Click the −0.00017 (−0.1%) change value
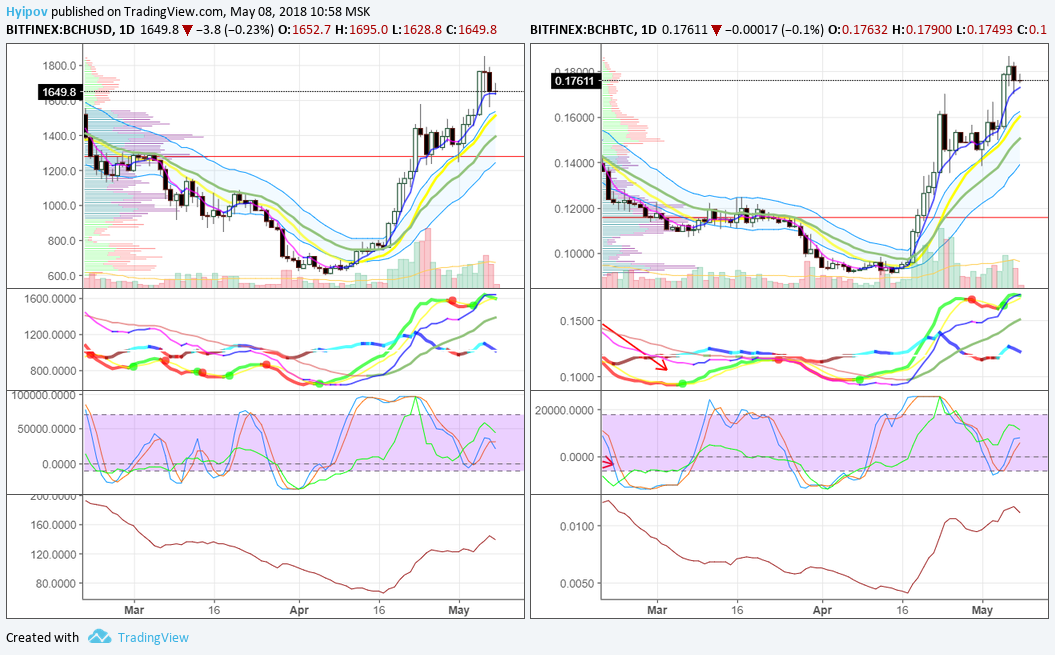 (774, 30)
